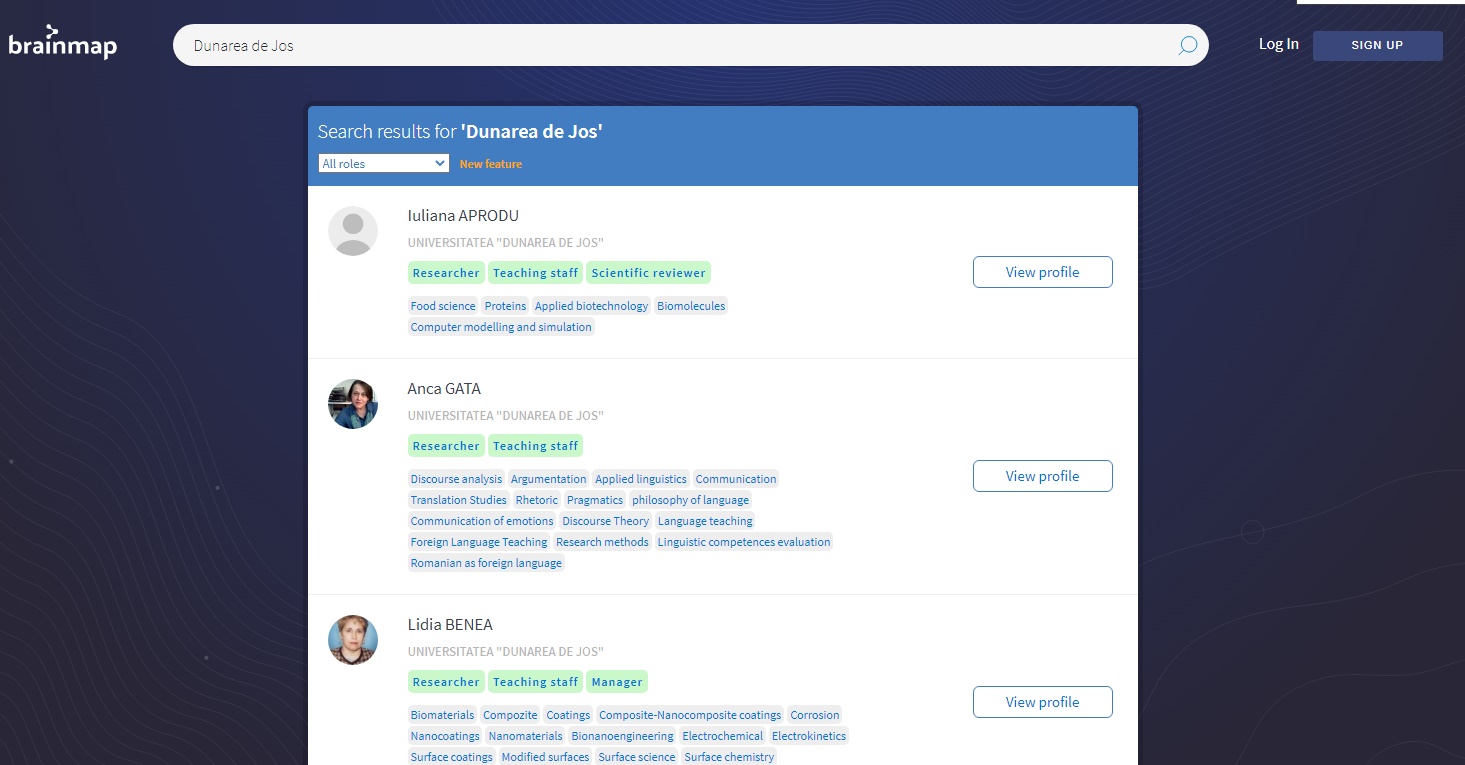Viewport: 1465px width, 765px height.
Task: Click Iuliana APRODU's default avatar
Action: click(x=353, y=231)
